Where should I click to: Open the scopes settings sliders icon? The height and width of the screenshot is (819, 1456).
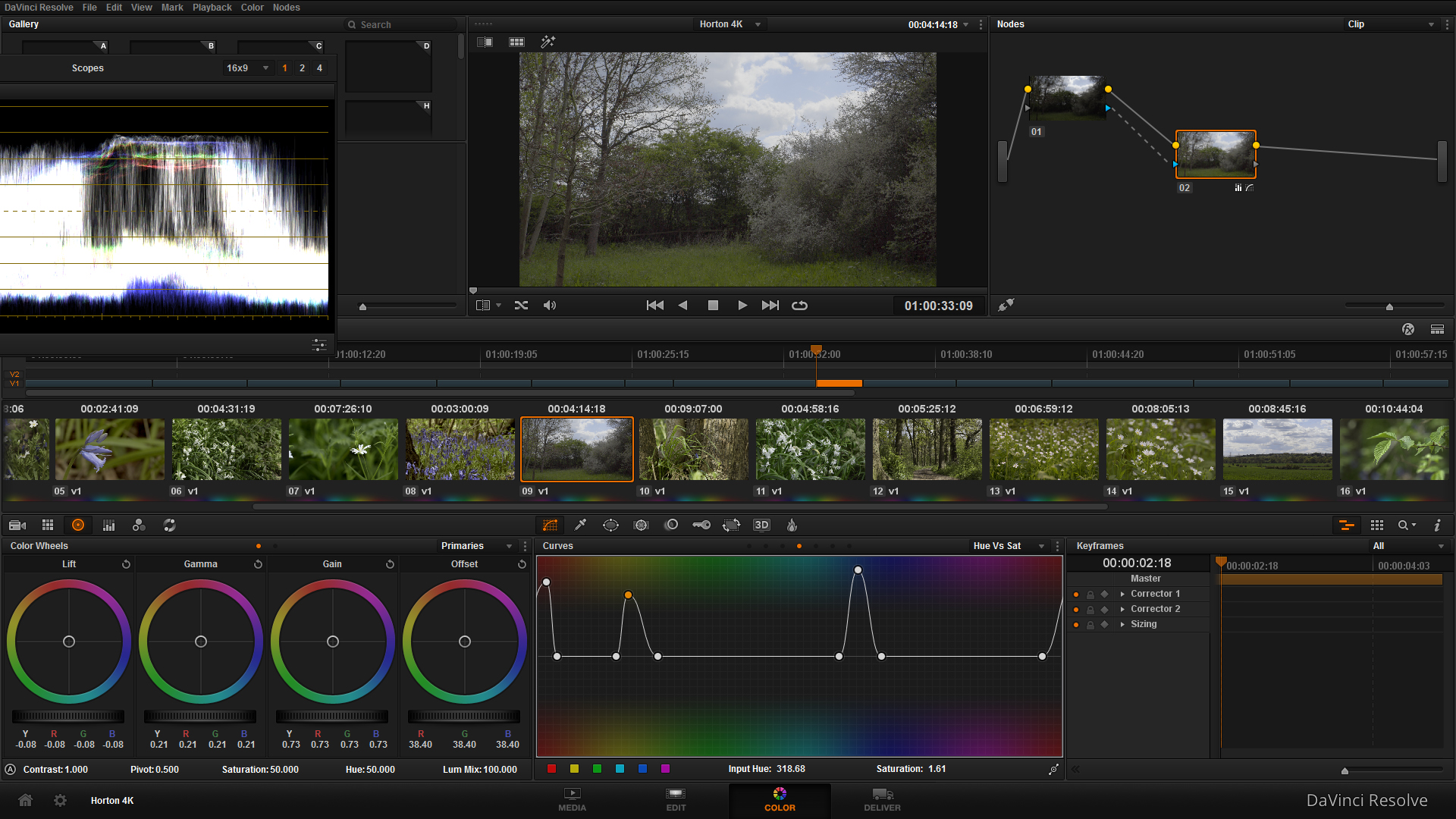coord(319,344)
